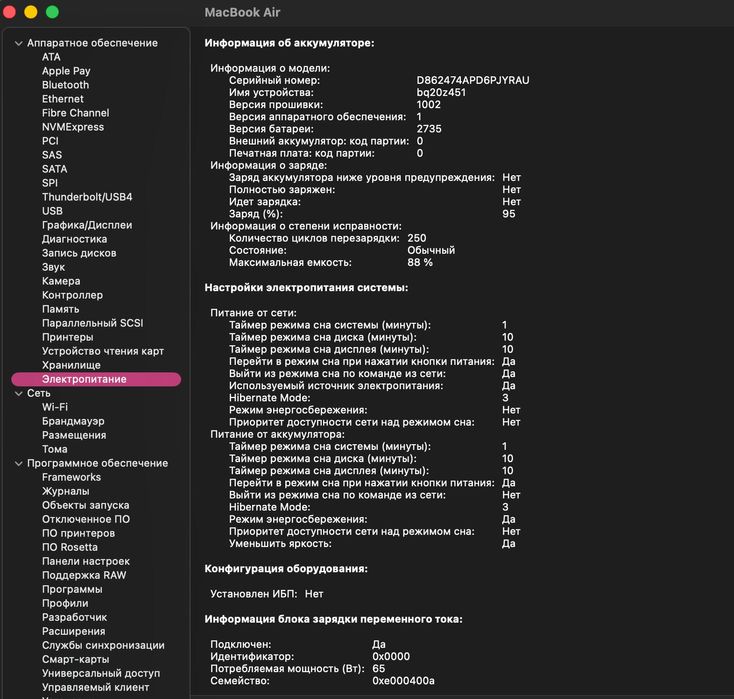
Task: Show the Программы software list
Action: [71, 589]
